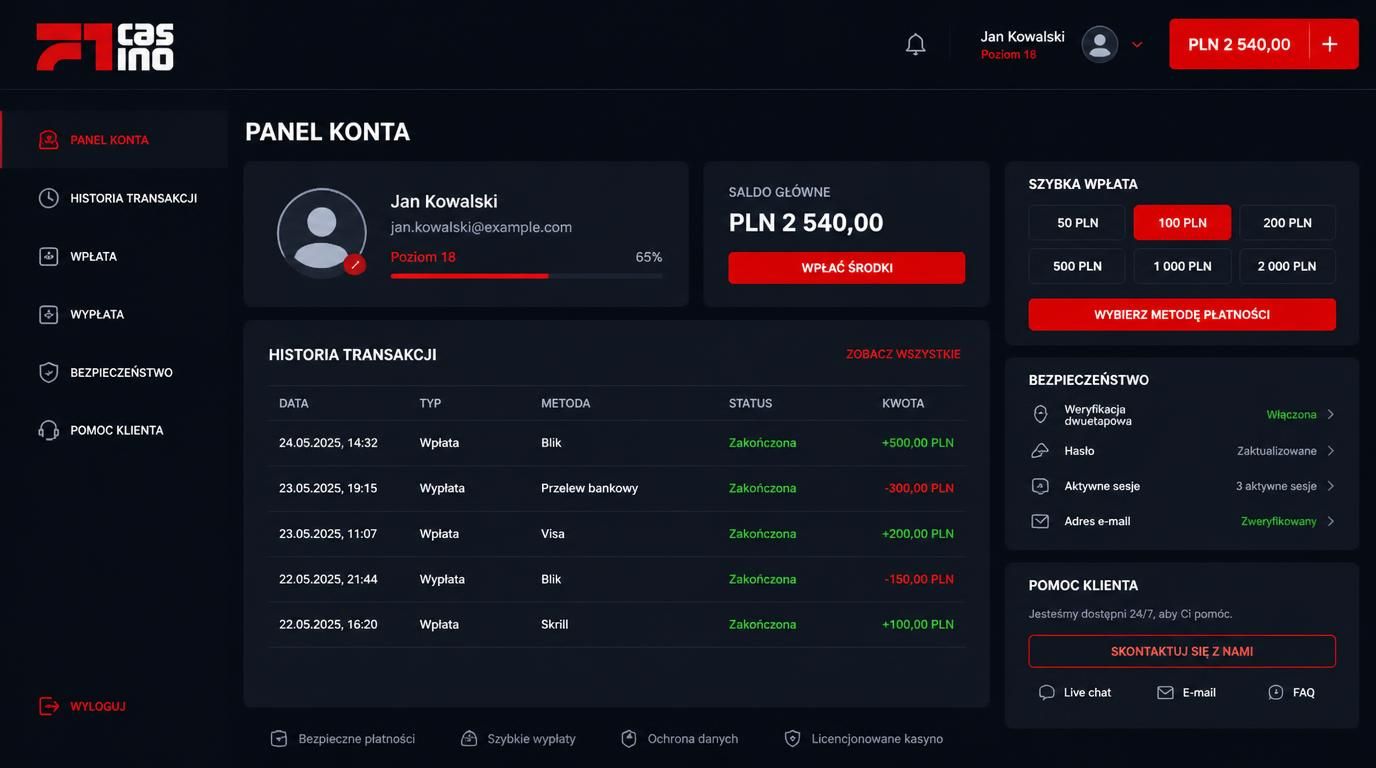Click the edit badge on profile picture

coord(354,265)
